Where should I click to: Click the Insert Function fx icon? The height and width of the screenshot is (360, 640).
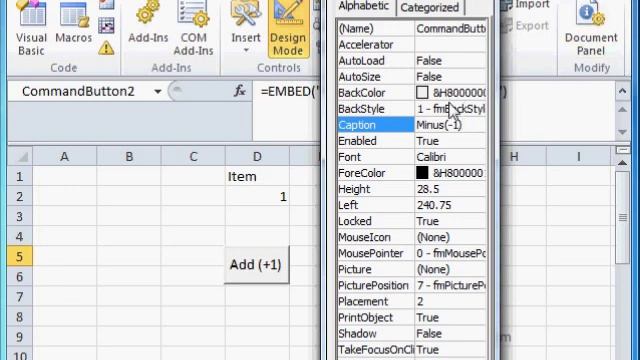click(x=240, y=91)
